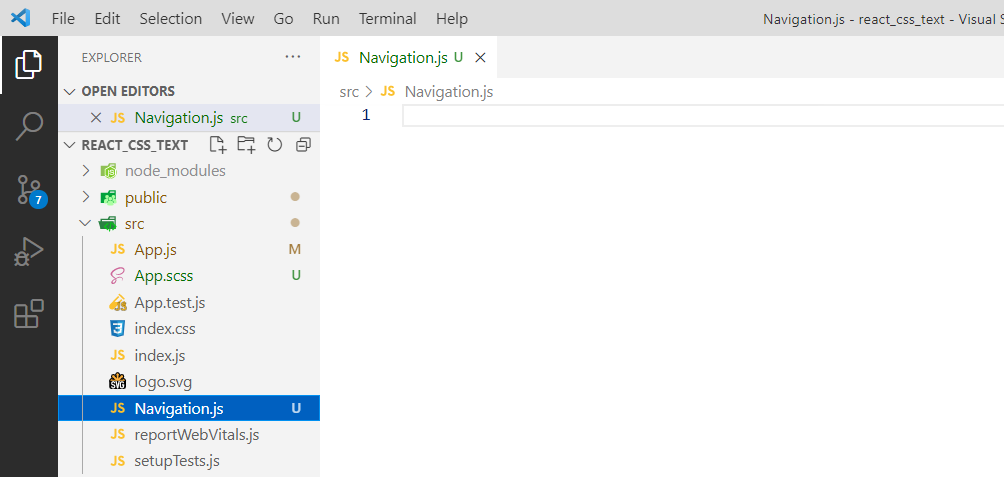Close the Navigation.js editor tab
1004x477 pixels.
pos(480,58)
